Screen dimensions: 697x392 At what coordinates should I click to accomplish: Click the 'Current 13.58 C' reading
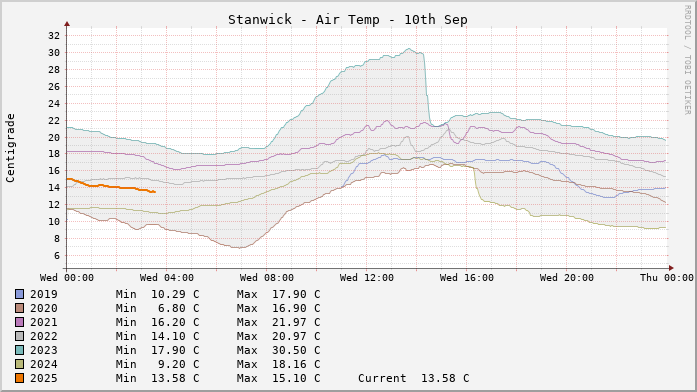pos(413,378)
